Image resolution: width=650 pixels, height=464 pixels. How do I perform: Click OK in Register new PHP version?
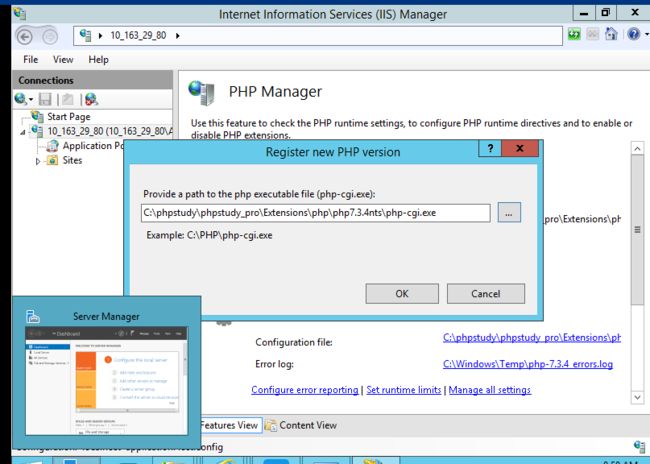[x=402, y=294]
